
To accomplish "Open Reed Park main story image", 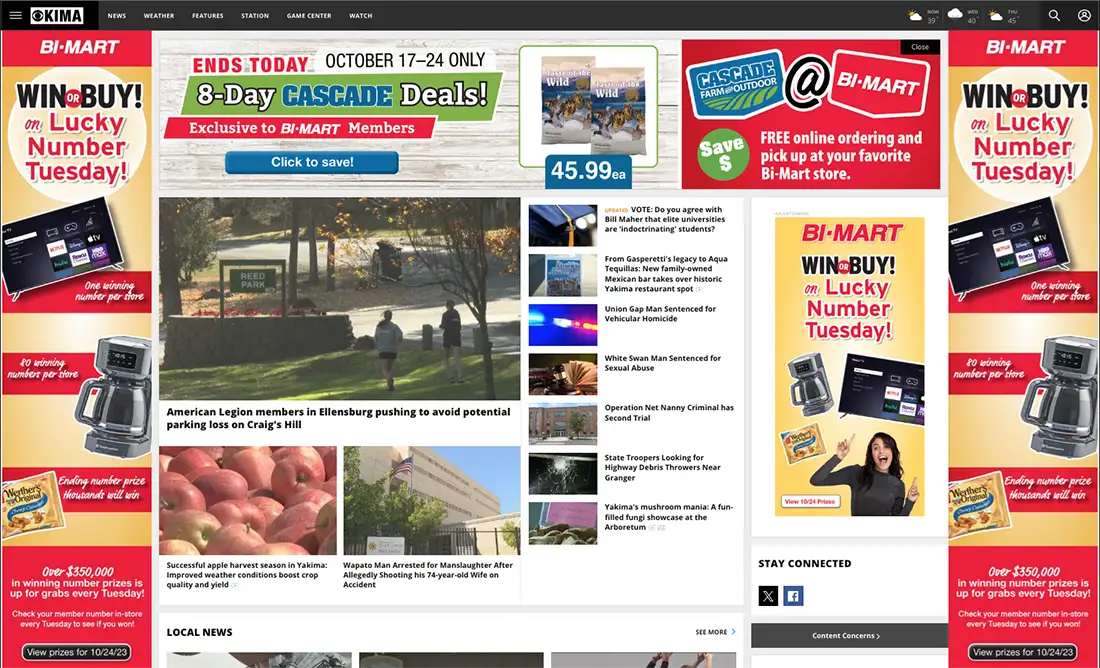I will (x=340, y=298).
